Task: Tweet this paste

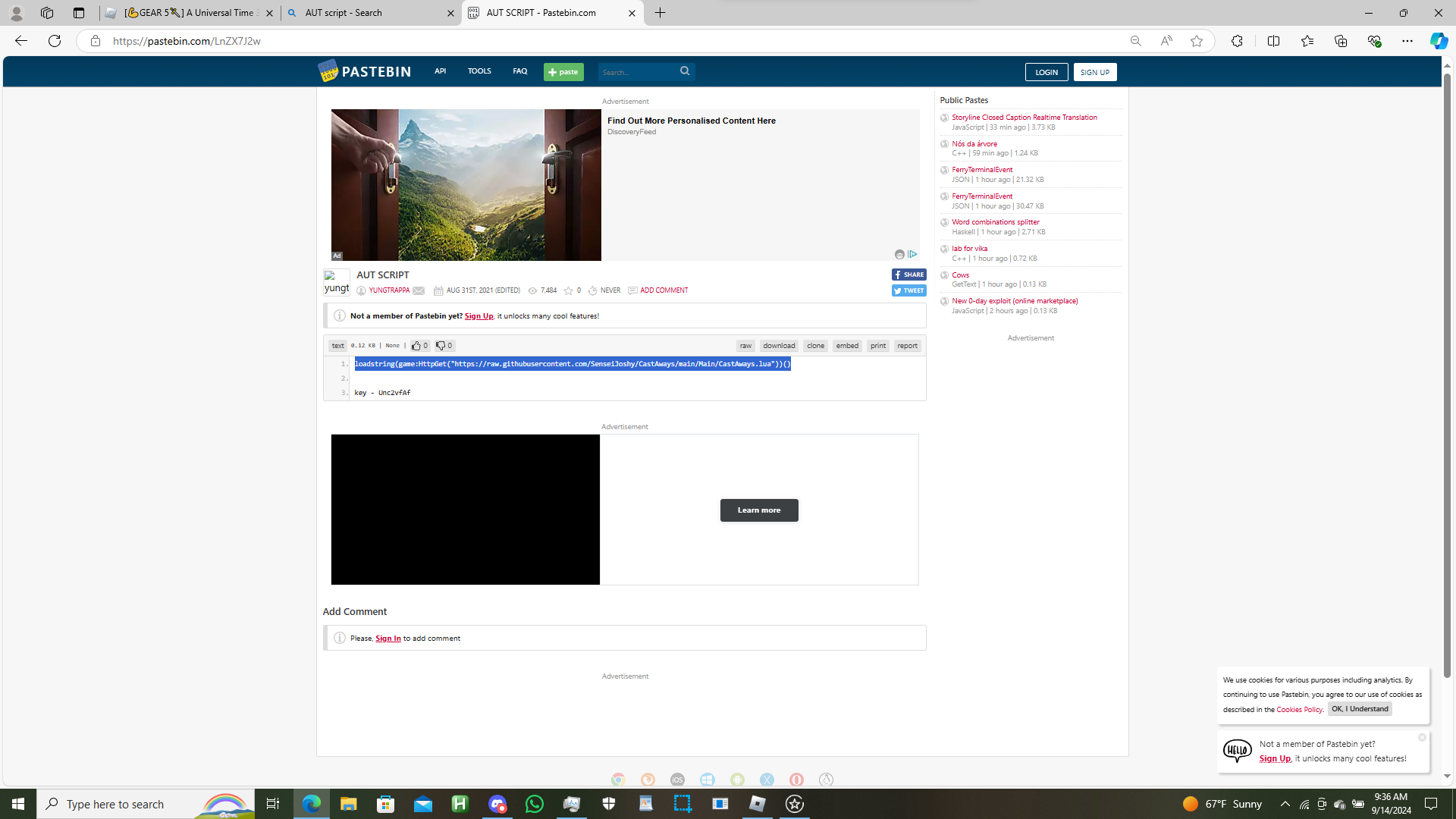Action: 908,290
